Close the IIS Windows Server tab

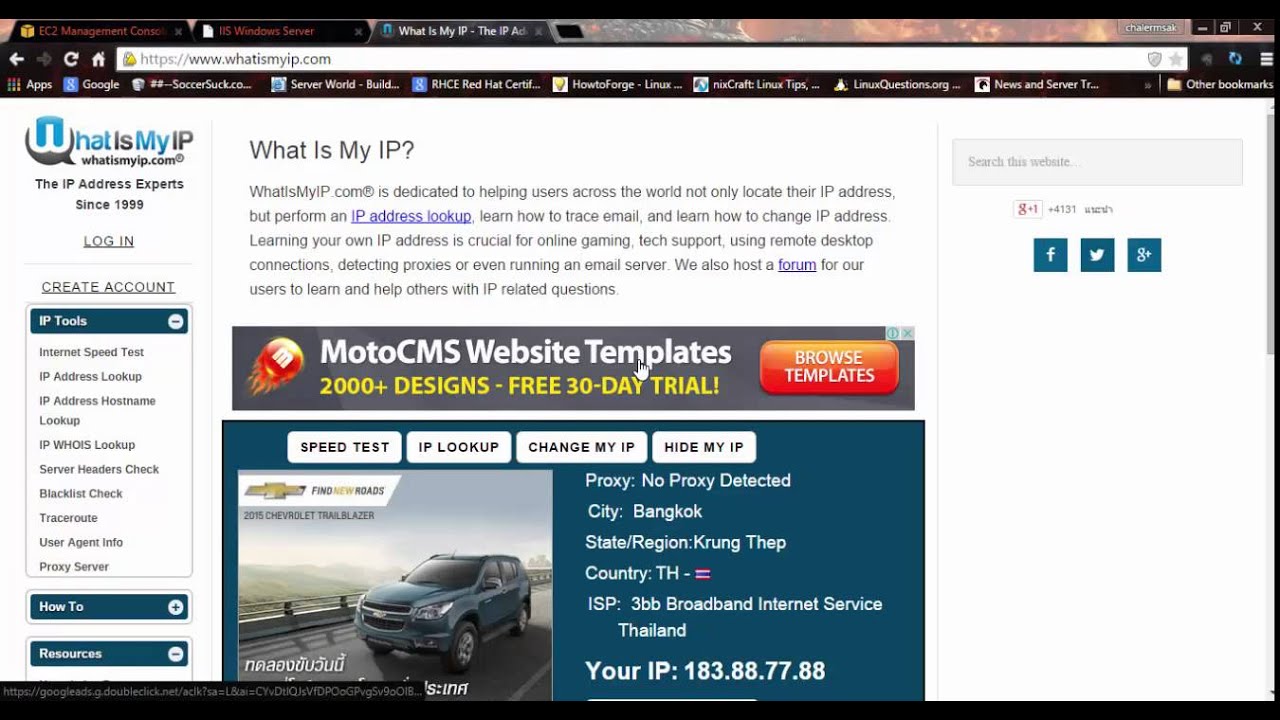pos(357,31)
